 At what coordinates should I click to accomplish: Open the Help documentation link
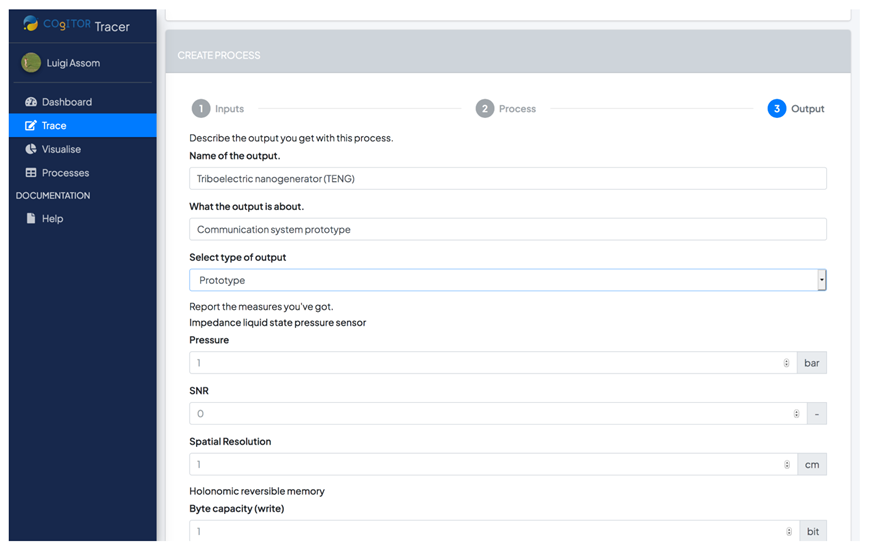(83, 219)
